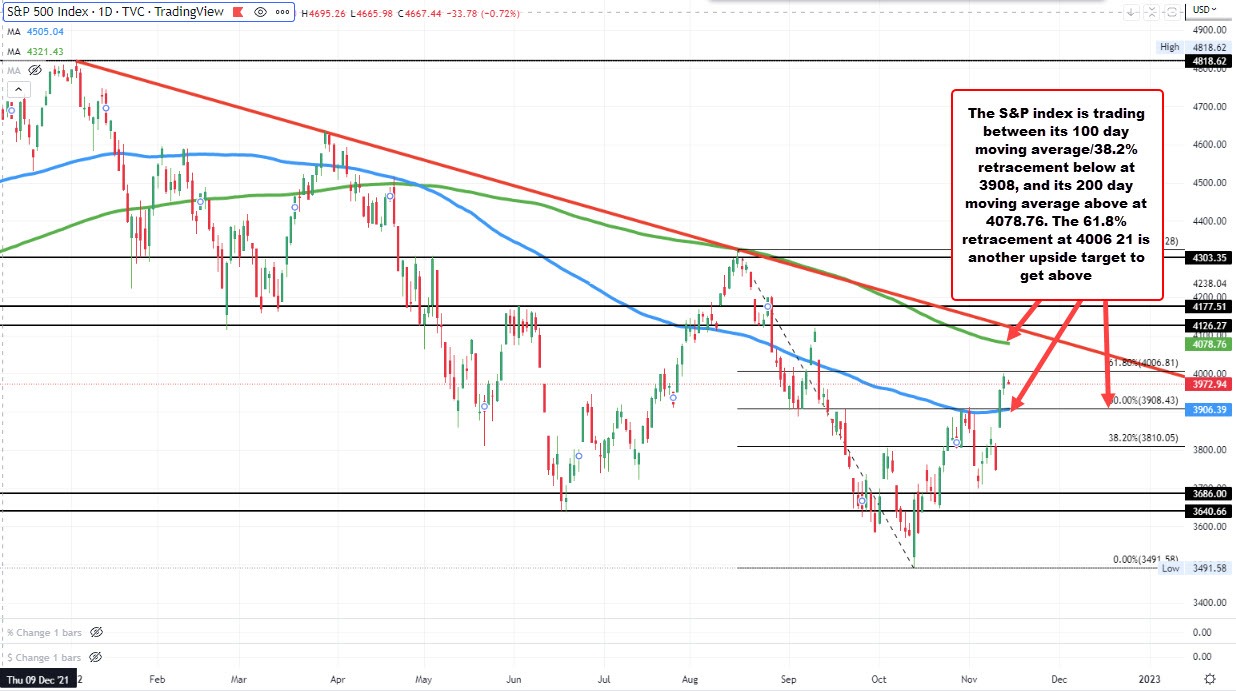Click the H4695.26 high value in legend
The image size is (1236, 691).
coord(322,13)
